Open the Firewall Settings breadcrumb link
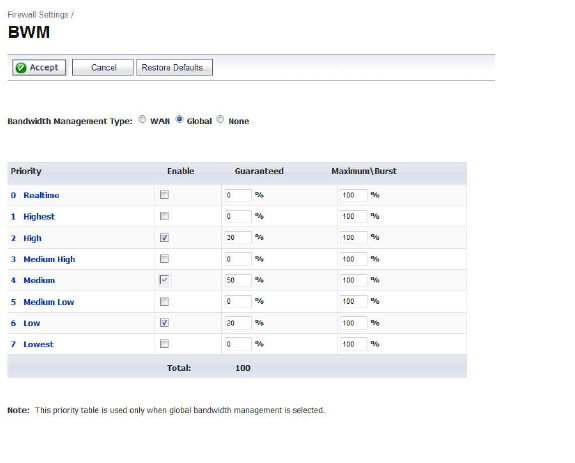 coord(38,15)
